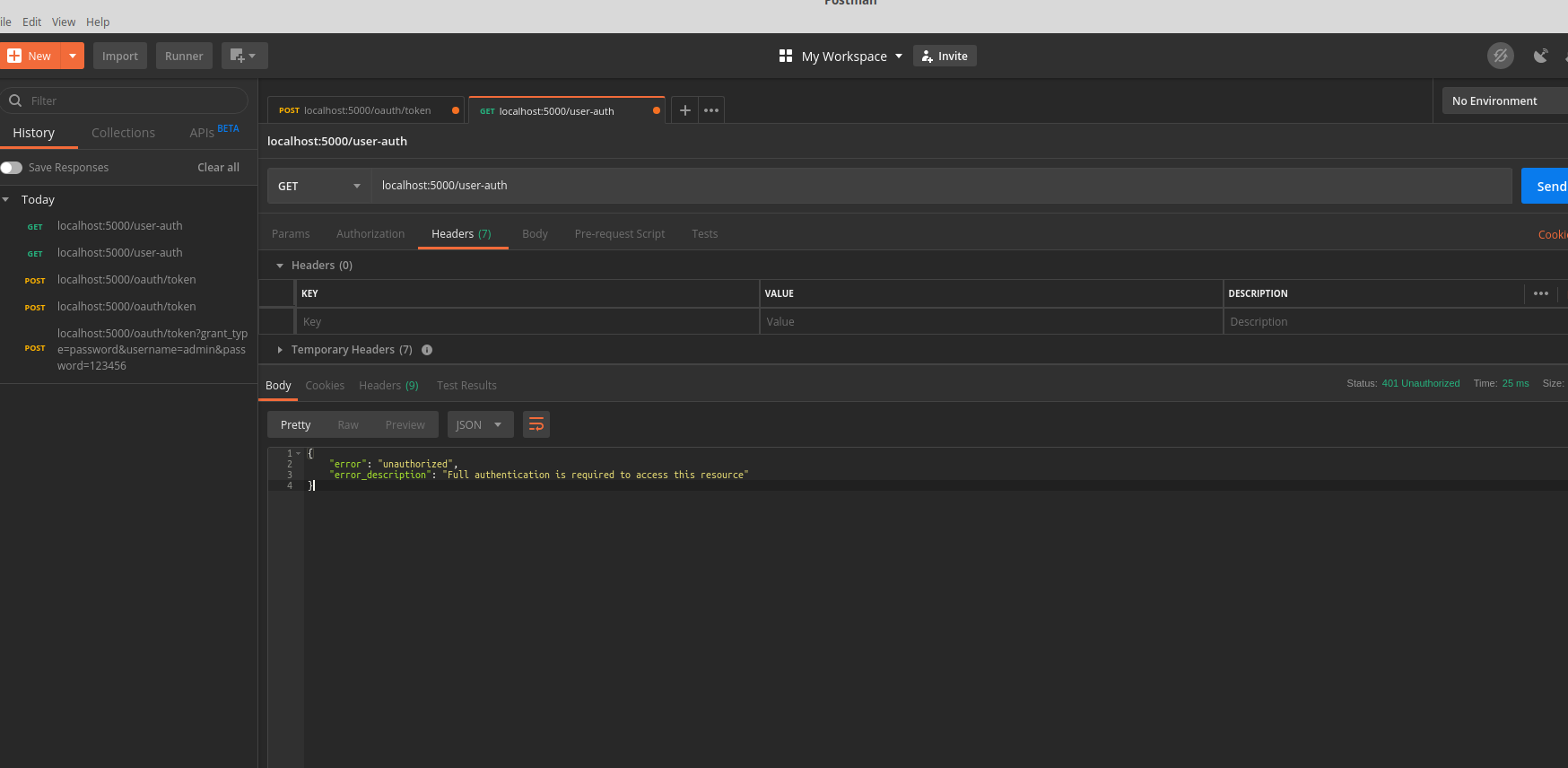Open the View menu
This screenshot has width=1568, height=768.
tap(64, 22)
